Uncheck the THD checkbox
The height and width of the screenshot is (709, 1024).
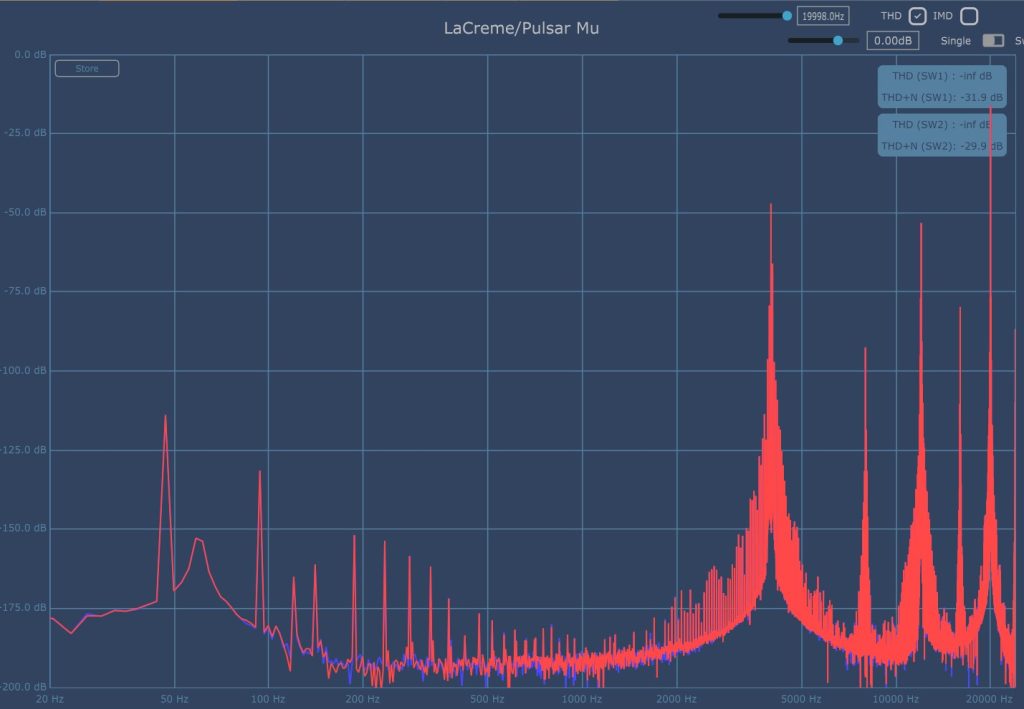pyautogui.click(x=918, y=16)
